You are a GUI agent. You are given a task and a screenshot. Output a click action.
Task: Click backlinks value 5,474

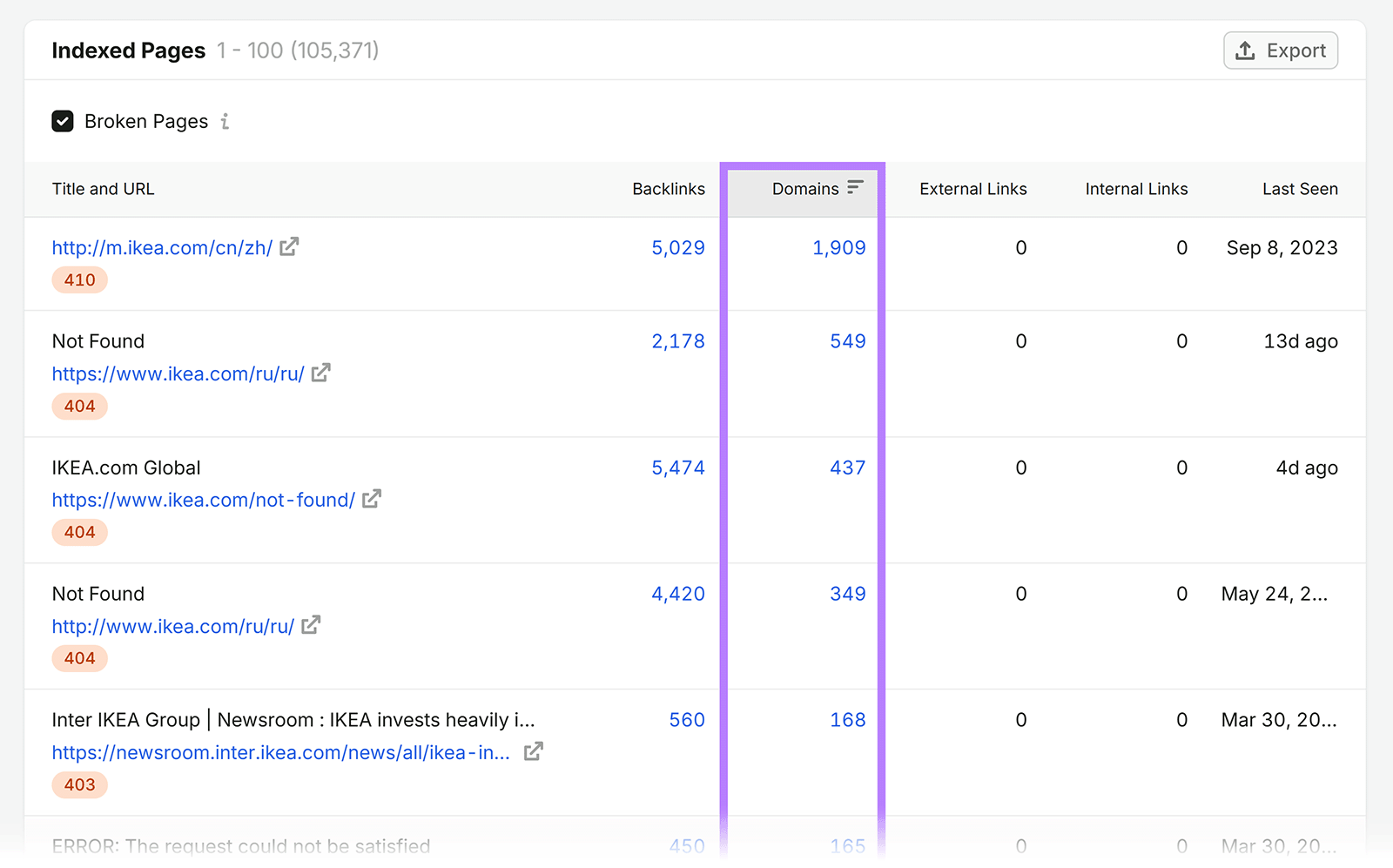click(x=678, y=468)
